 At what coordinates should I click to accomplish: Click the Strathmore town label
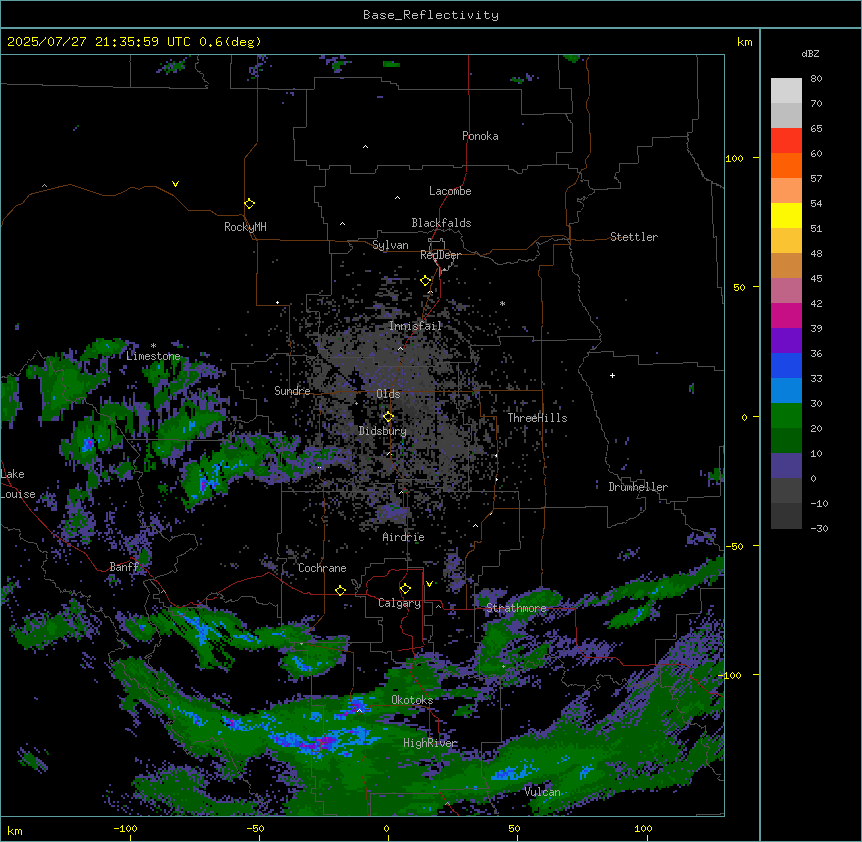[516, 608]
